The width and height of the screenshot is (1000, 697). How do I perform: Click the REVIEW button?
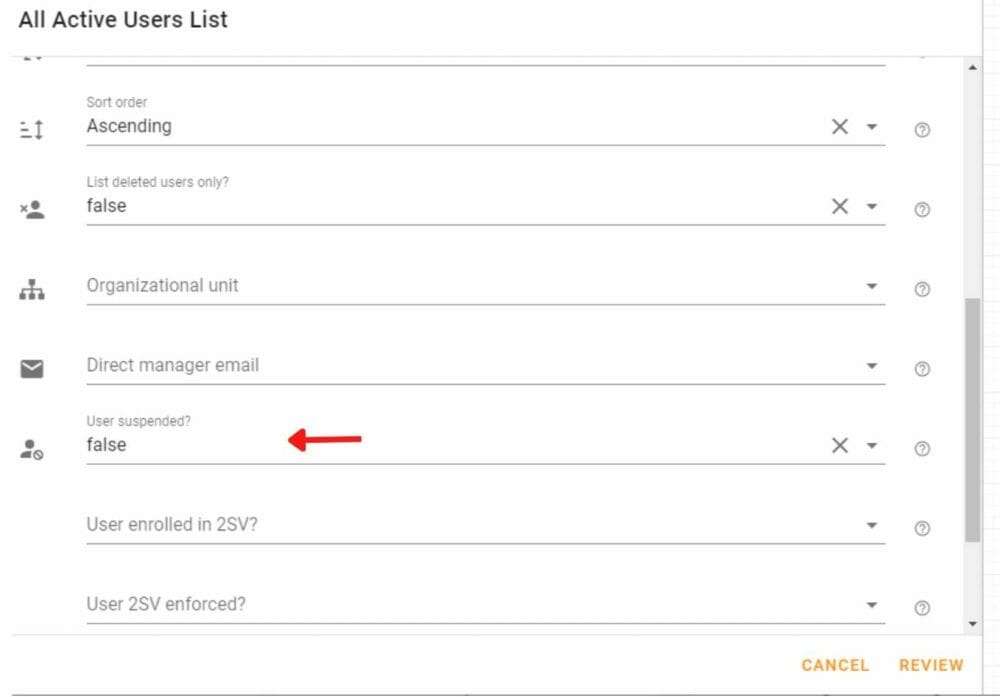coord(931,665)
